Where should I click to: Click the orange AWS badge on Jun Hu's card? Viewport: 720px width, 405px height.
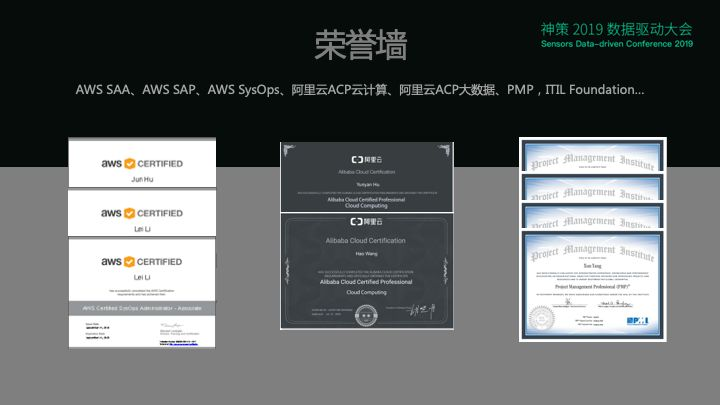pos(130,163)
